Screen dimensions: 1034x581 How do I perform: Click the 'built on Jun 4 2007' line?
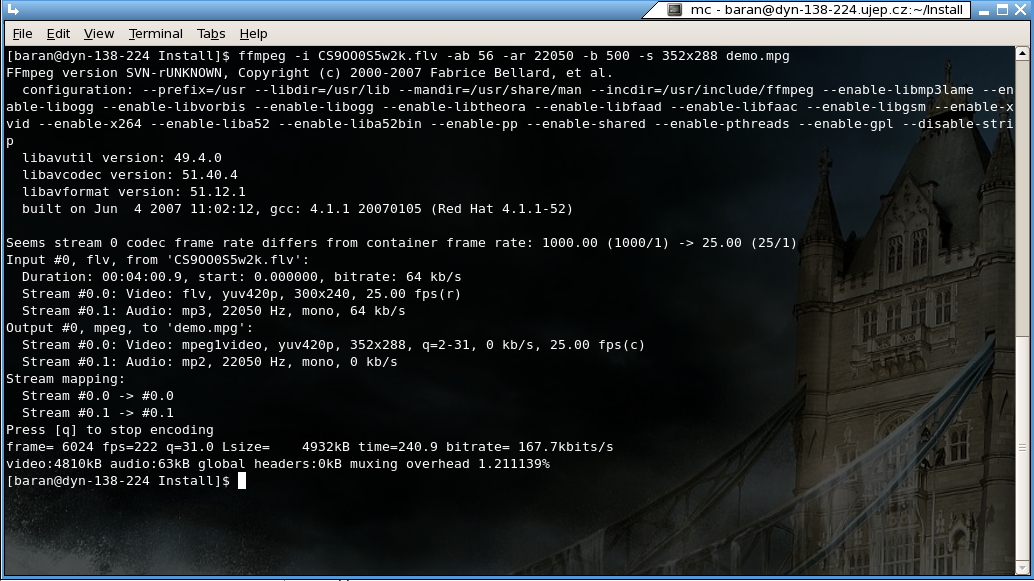point(297,209)
